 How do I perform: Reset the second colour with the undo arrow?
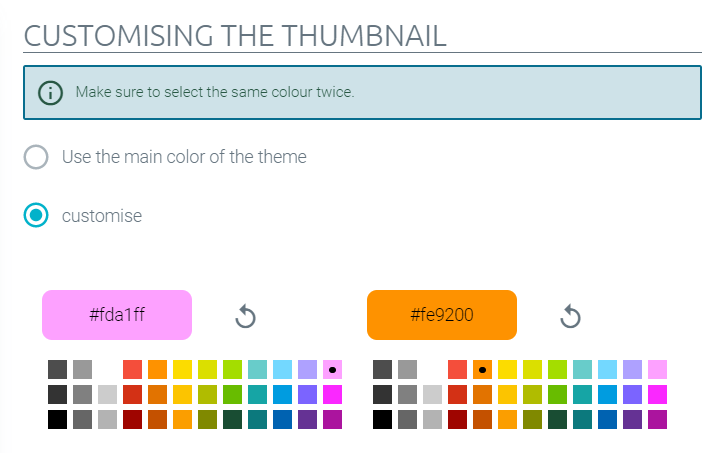pos(570,316)
